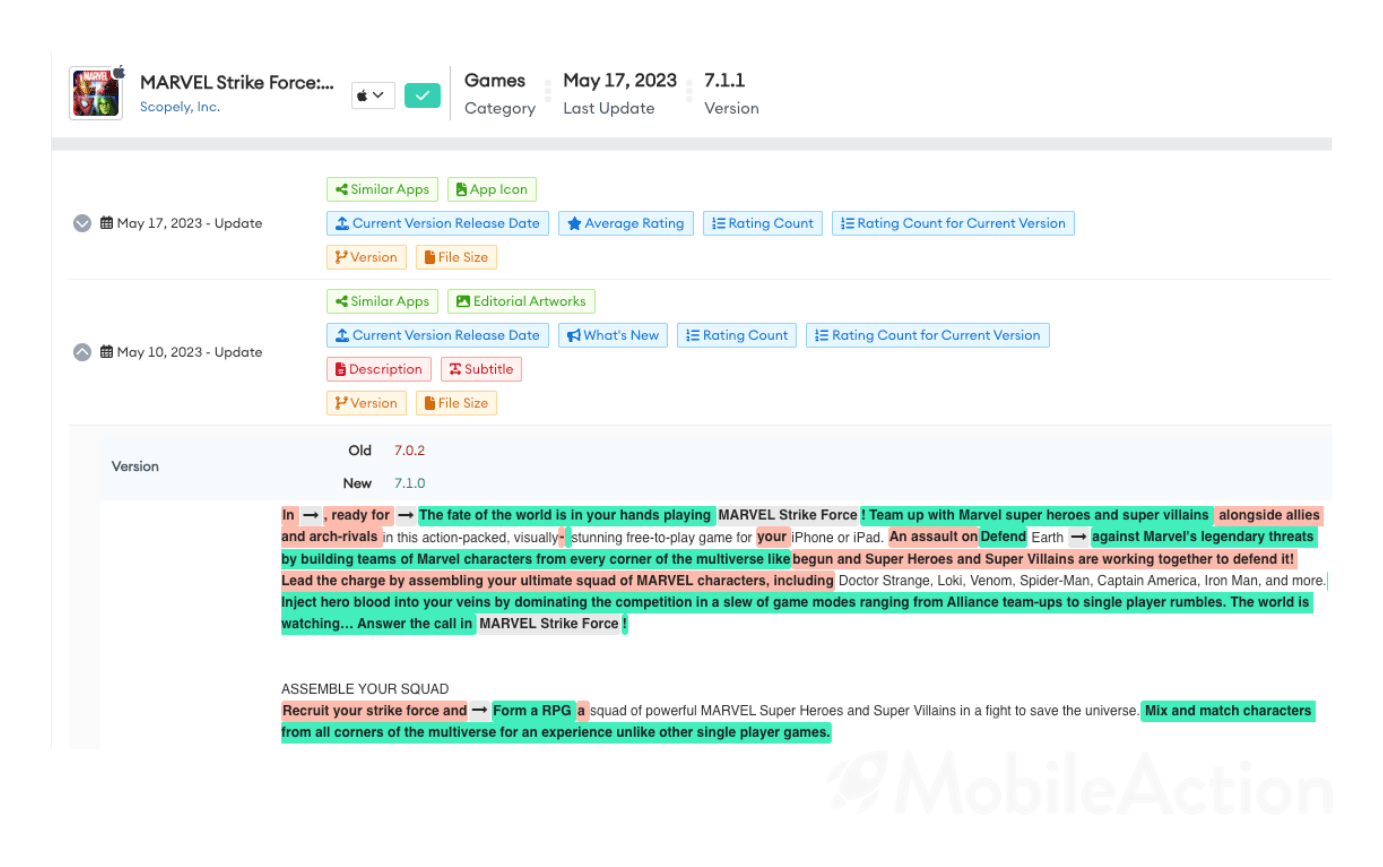The height and width of the screenshot is (867, 1383).
Task: Click File Size tag in May 10 update
Action: tap(456, 403)
